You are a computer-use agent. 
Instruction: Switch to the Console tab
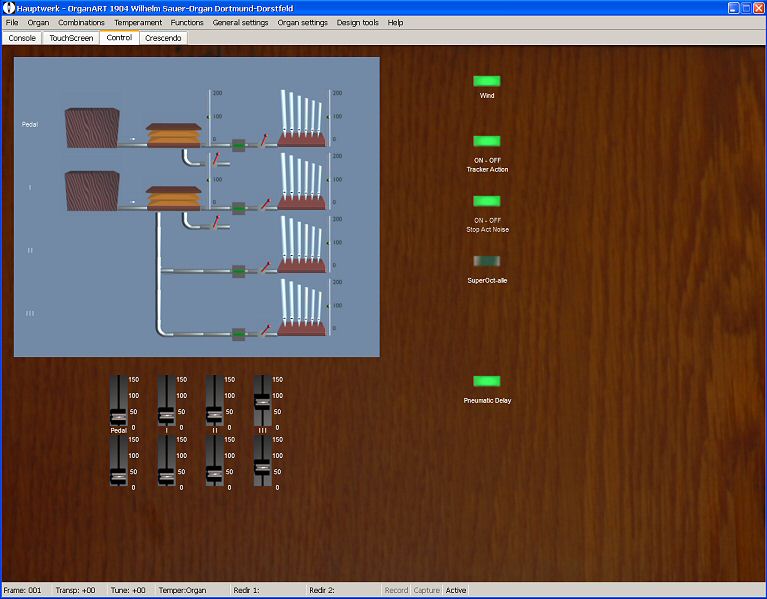(22, 38)
